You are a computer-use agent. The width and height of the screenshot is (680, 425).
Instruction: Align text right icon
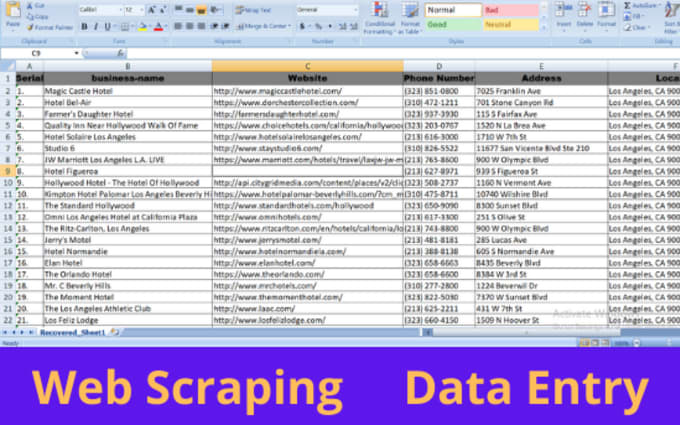[201, 26]
